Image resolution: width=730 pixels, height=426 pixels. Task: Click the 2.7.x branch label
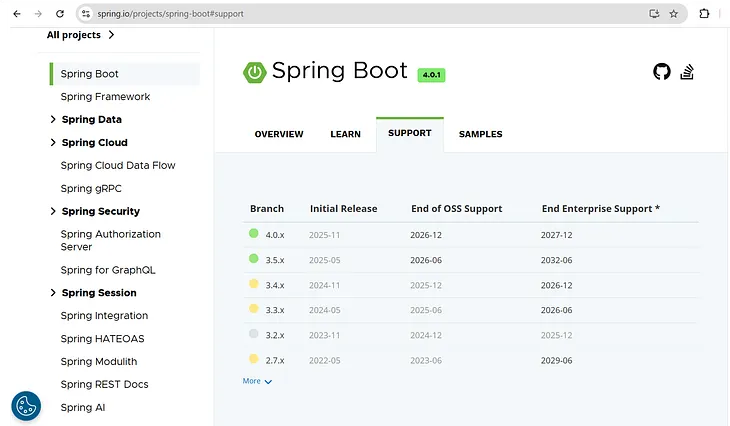pos(275,360)
